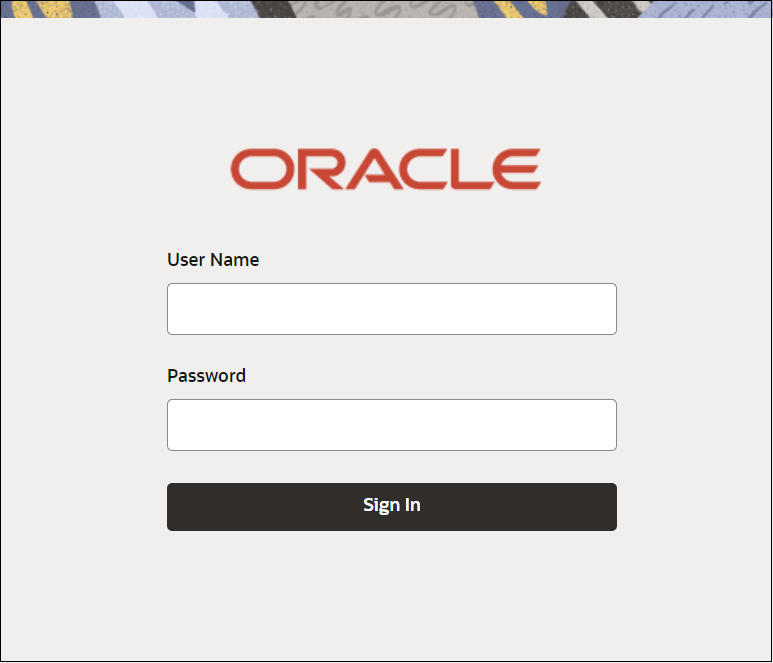Click the empty white User Name input
Image resolution: width=773 pixels, height=663 pixels.
391,309
